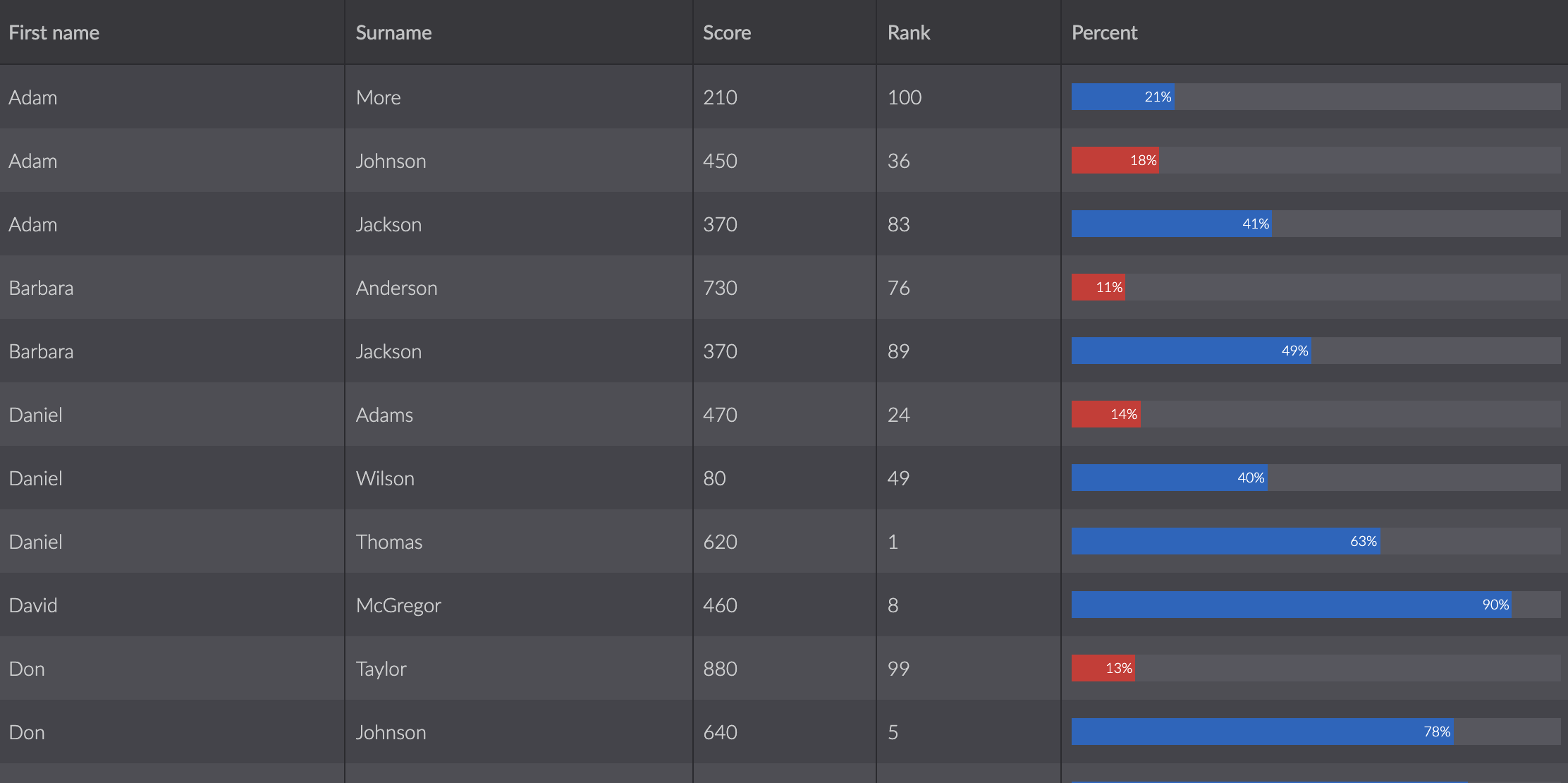Sort by the First name column header
1568x783 pixels.
54,32
